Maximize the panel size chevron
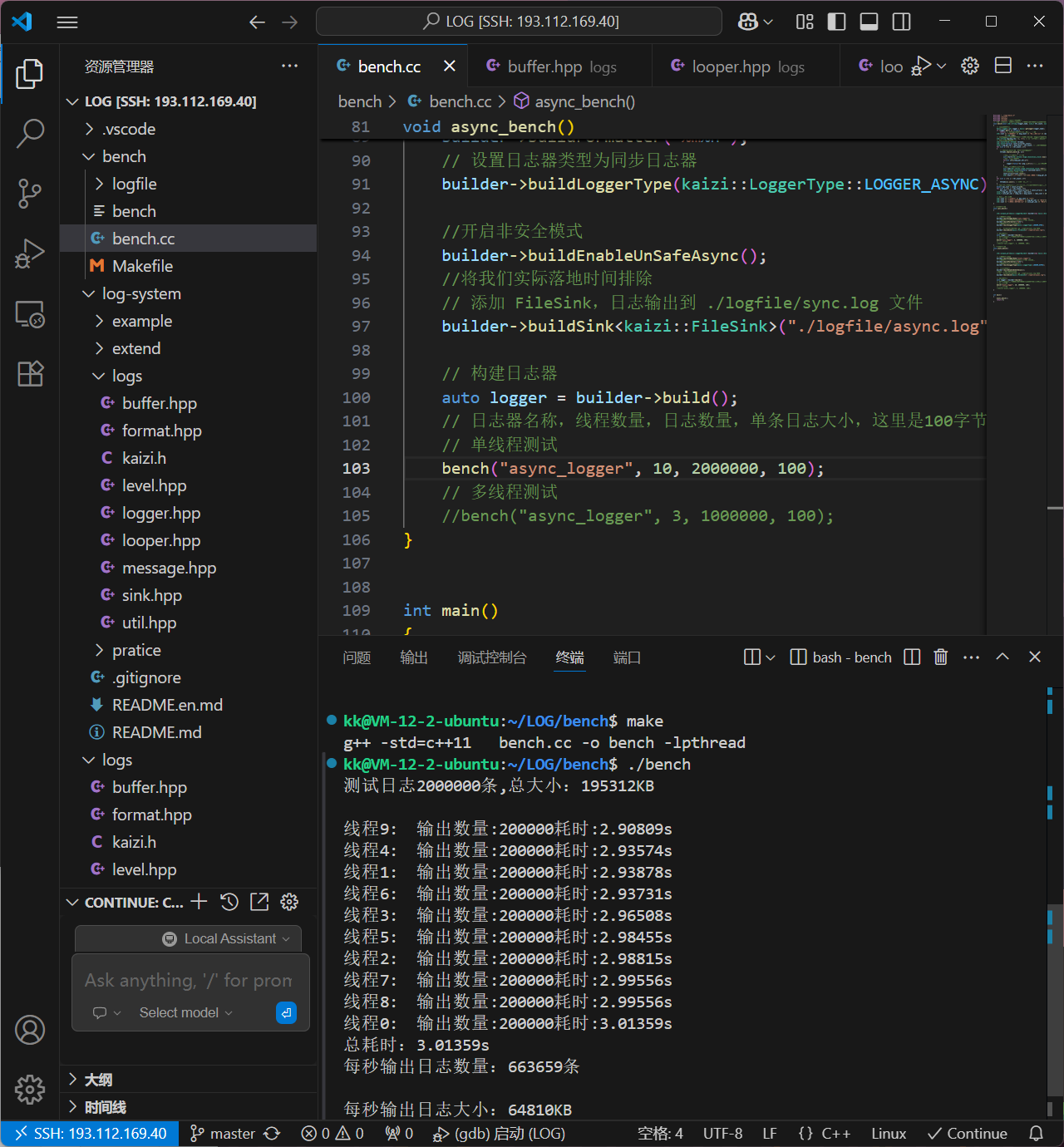This screenshot has width=1064, height=1147. pos(1002,657)
